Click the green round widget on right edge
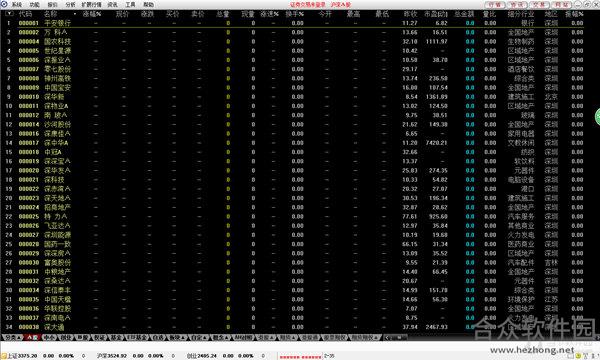Image resolution: width=600 pixels, height=360 pixels. point(597,117)
